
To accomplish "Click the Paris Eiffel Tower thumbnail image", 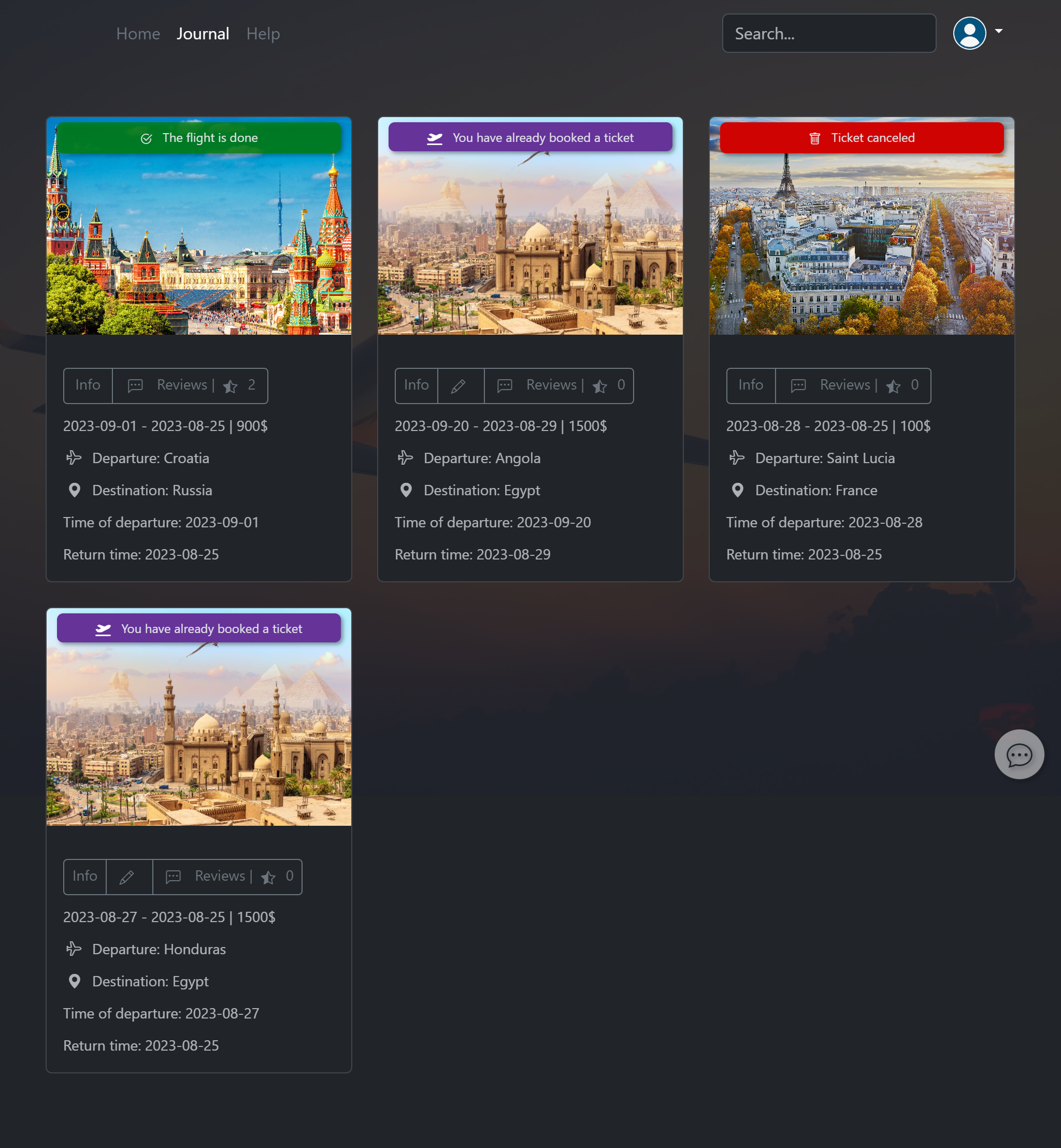I will [861, 241].
